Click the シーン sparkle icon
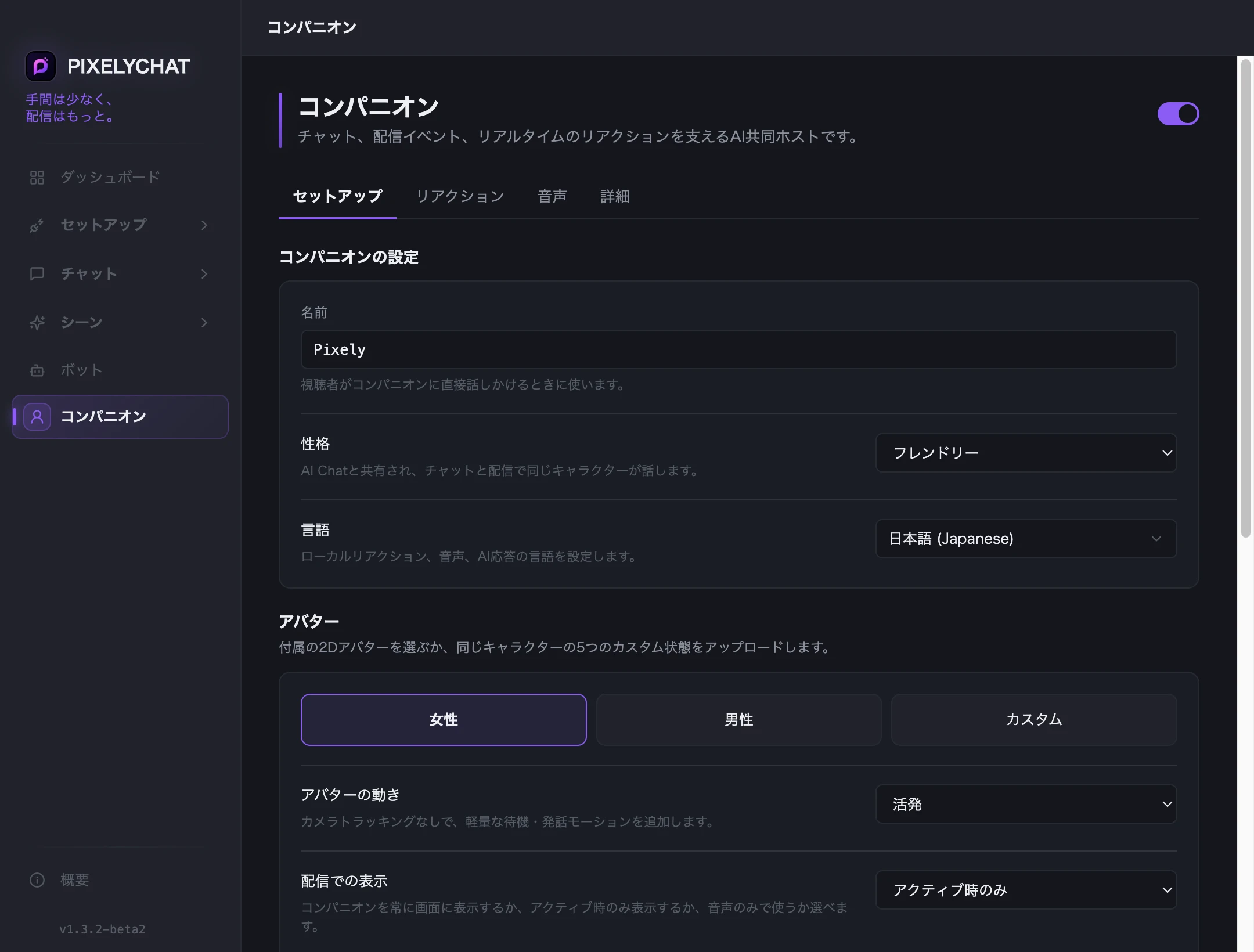The image size is (1254, 952). [x=37, y=323]
